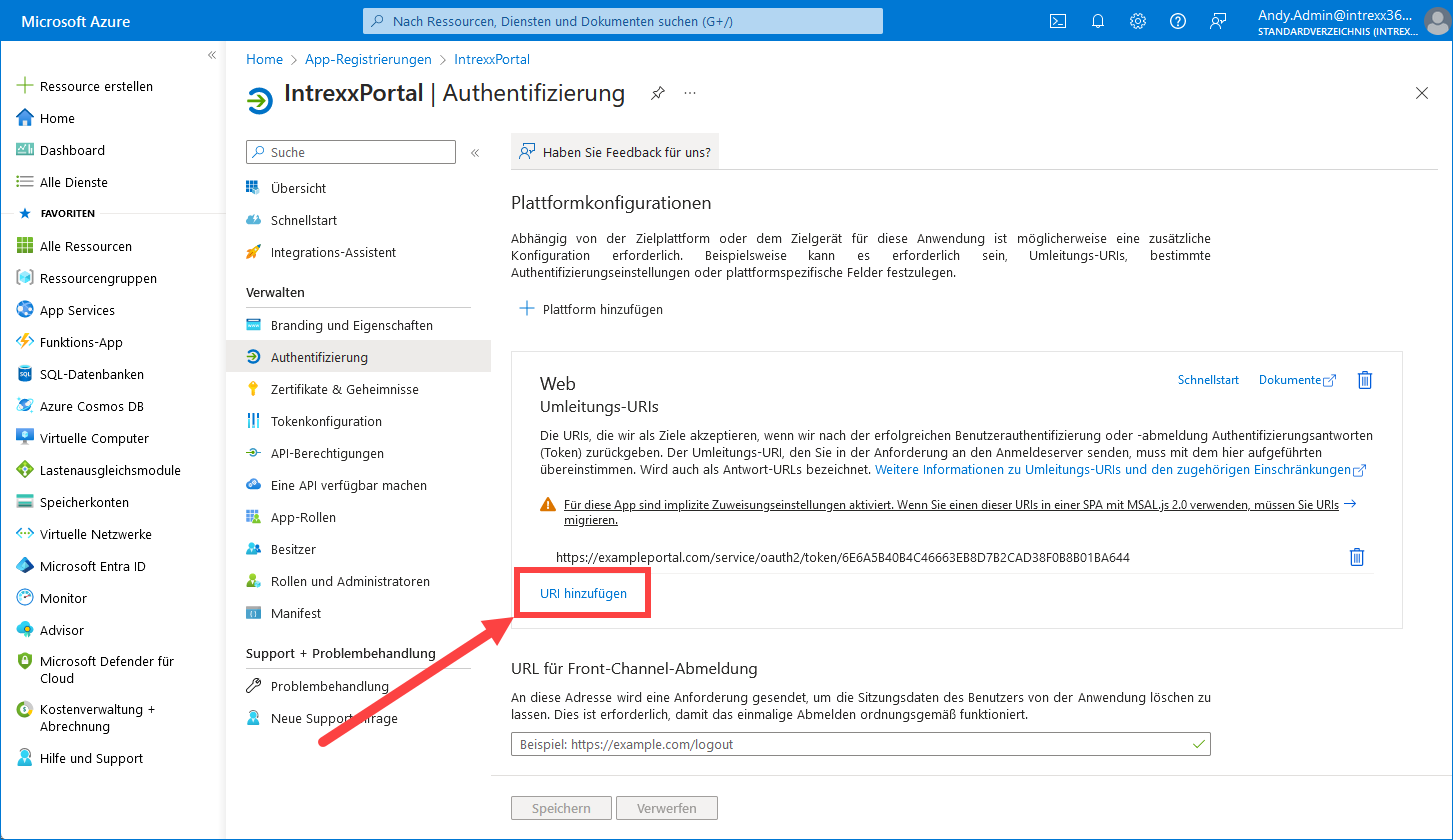Open Integrations-Assistent
Image resolution: width=1453 pixels, height=840 pixels.
[321, 252]
